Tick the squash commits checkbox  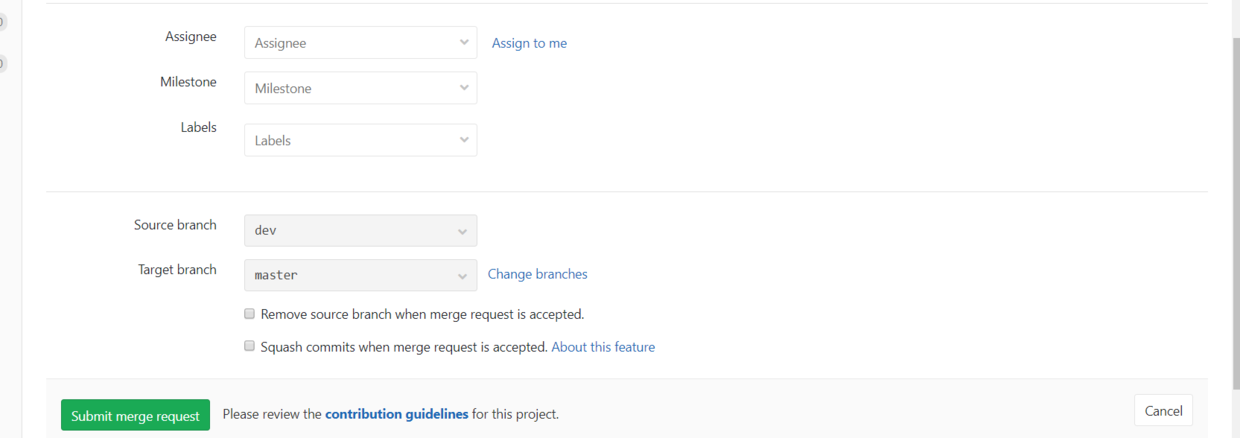250,347
